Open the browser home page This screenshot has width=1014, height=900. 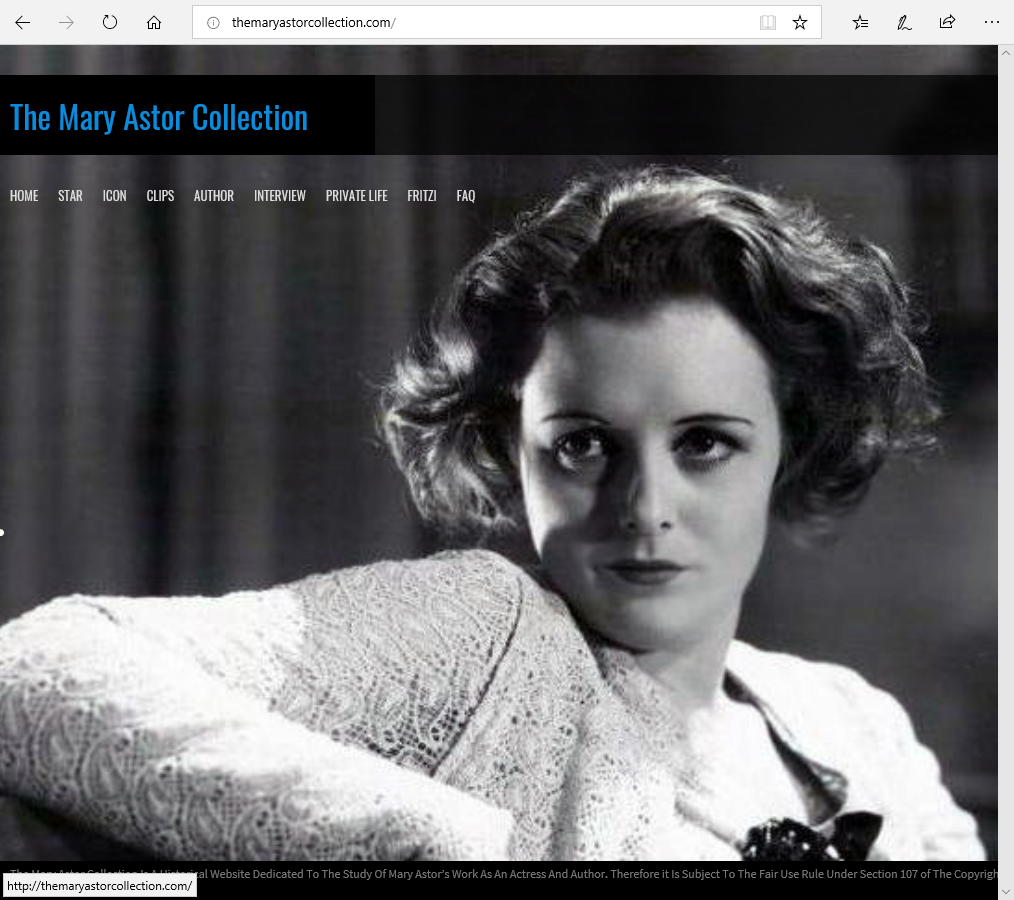(154, 23)
